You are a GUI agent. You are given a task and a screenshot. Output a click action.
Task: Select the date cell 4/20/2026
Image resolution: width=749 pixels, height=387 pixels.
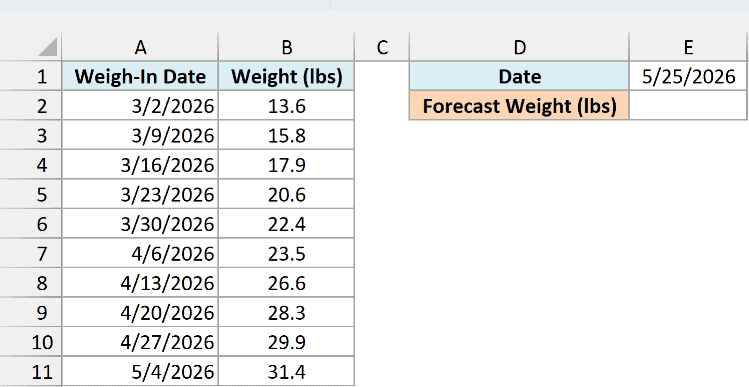point(140,312)
